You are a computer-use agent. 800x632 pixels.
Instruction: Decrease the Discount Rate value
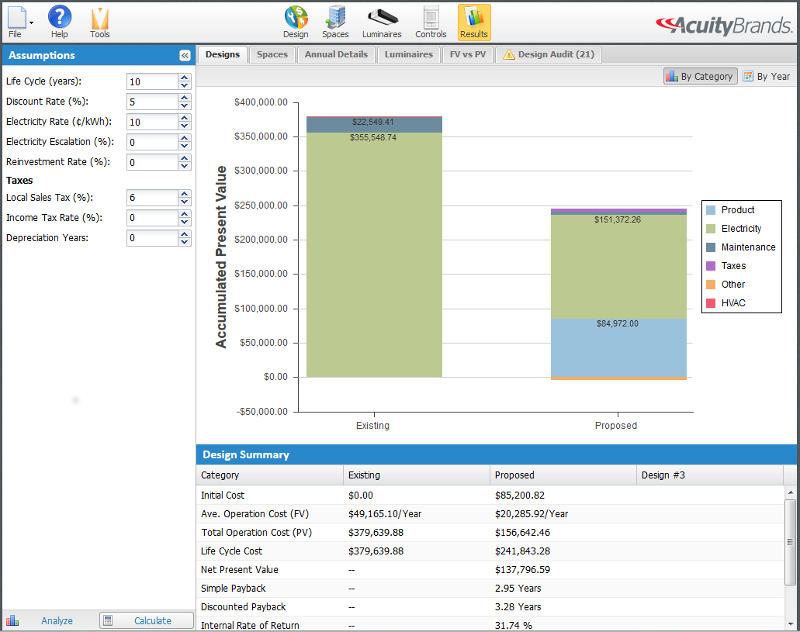pos(185,105)
